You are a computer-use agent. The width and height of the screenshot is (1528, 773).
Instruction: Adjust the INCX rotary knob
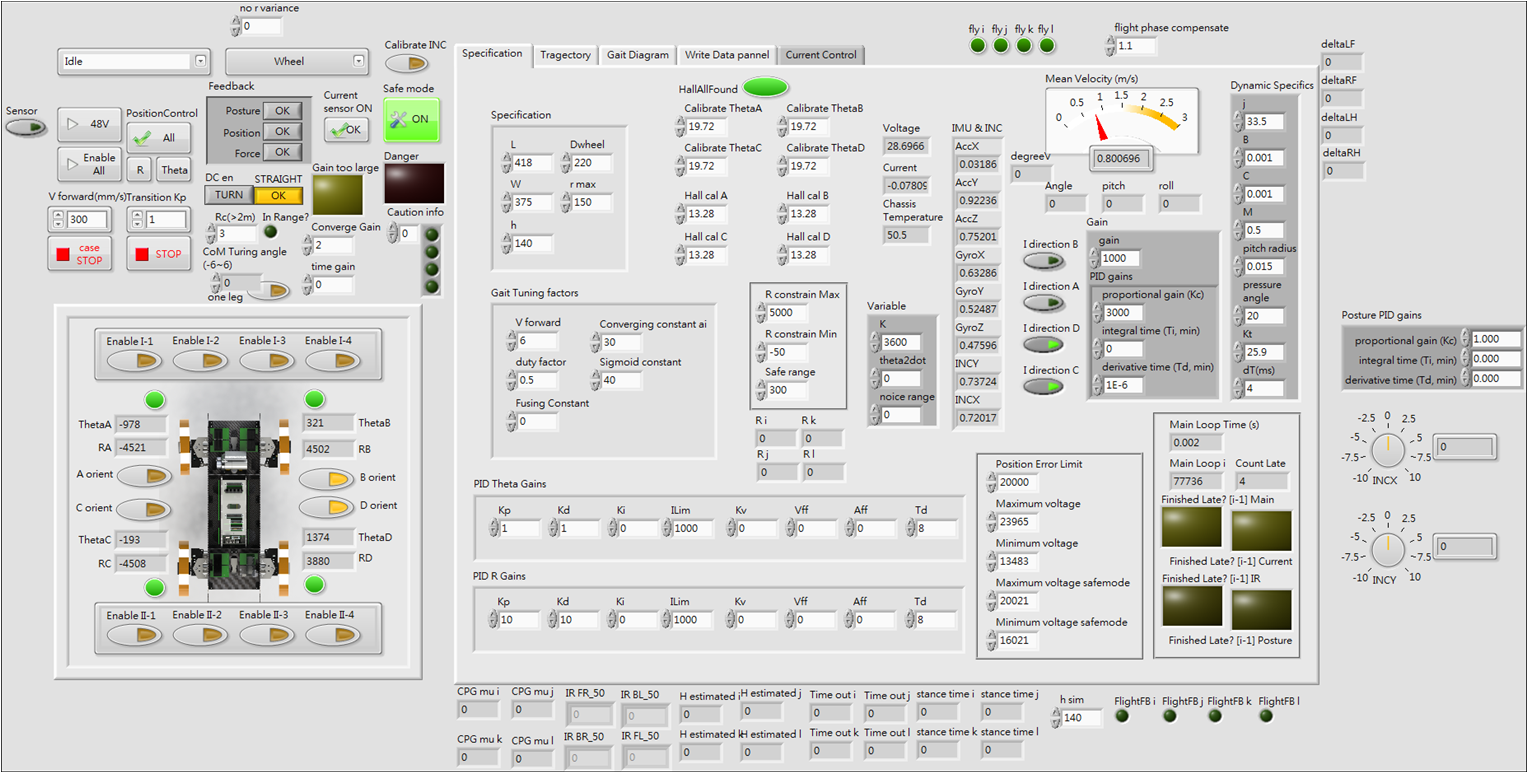[x=1386, y=452]
